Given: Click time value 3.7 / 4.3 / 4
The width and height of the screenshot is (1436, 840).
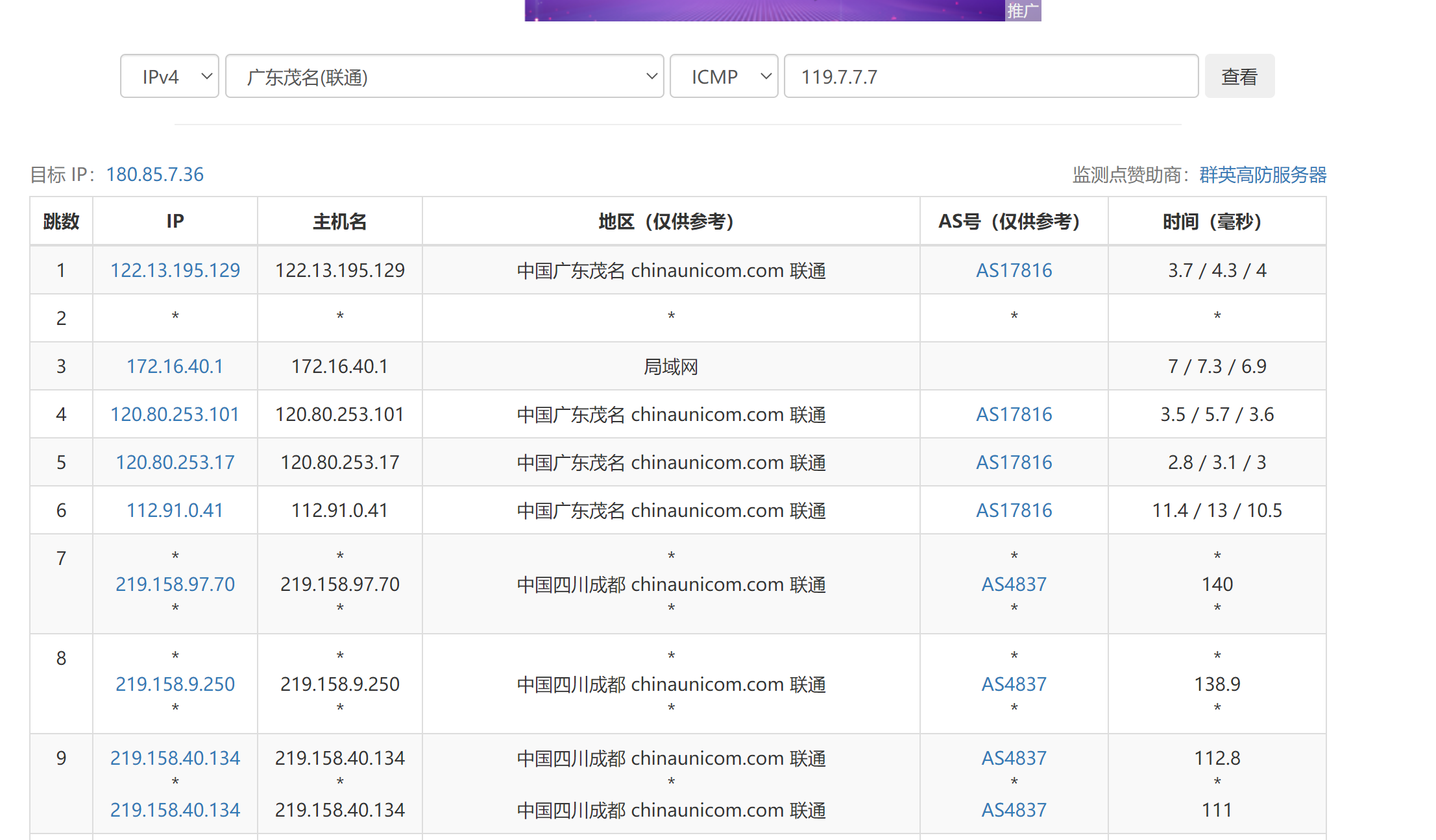Looking at the screenshot, I should tap(1217, 270).
